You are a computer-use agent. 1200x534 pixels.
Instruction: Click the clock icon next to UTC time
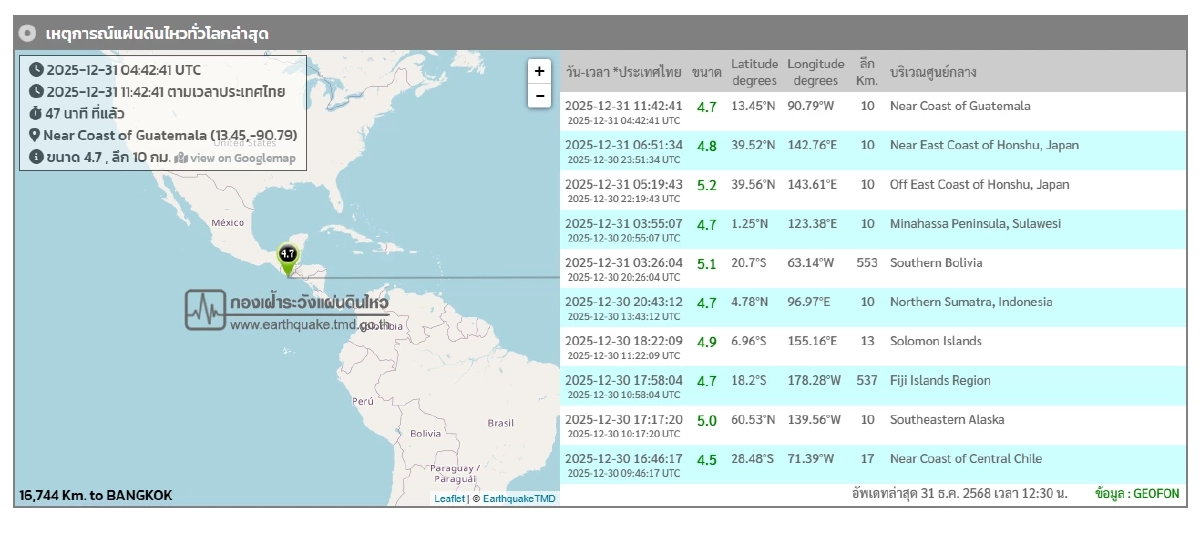36,70
